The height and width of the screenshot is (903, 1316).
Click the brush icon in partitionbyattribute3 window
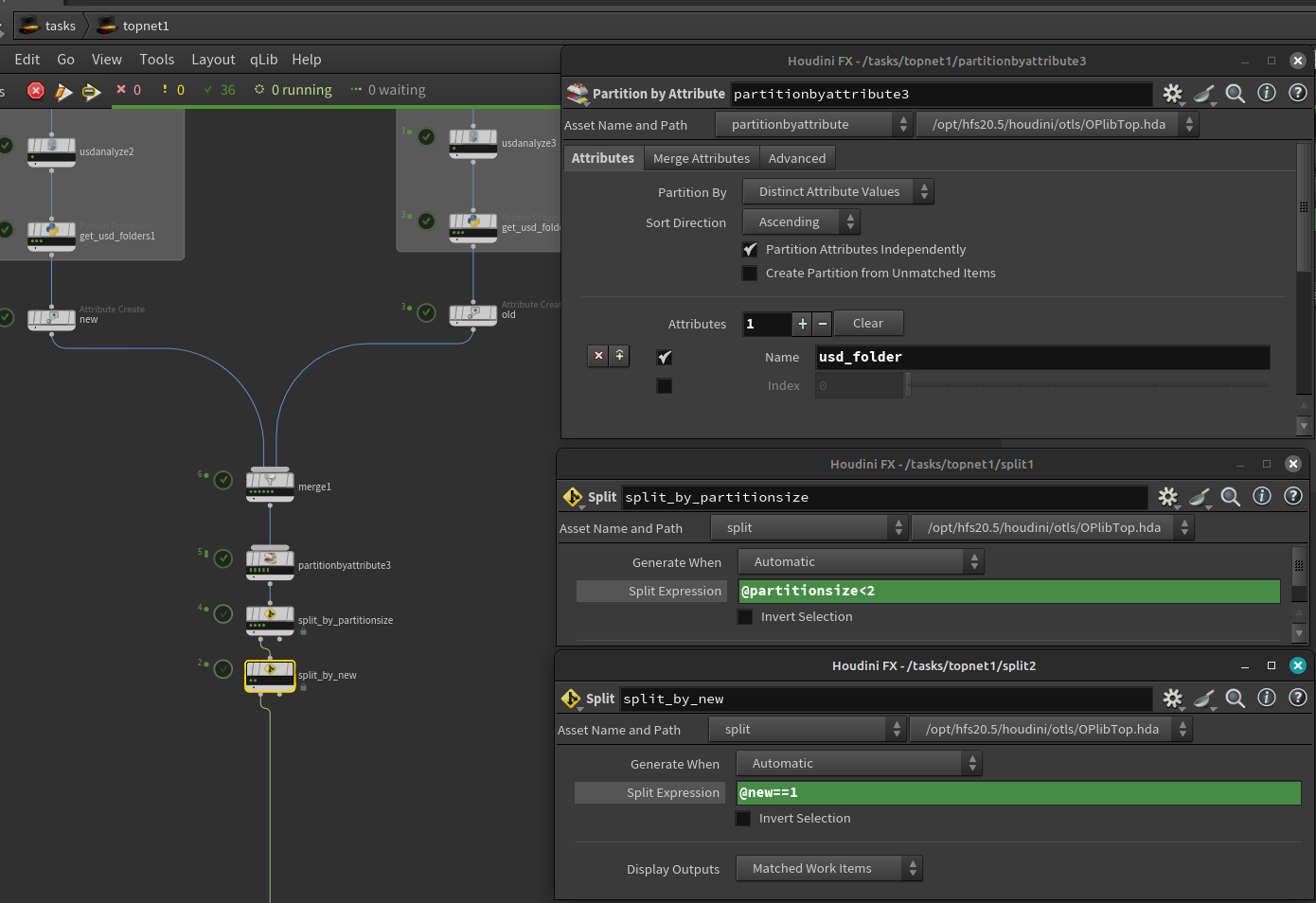[1203, 93]
